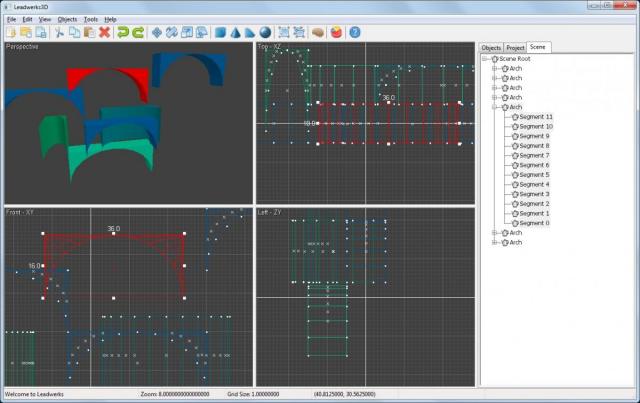Click the New file toolbar icon
The image size is (640, 403).
click(11, 32)
